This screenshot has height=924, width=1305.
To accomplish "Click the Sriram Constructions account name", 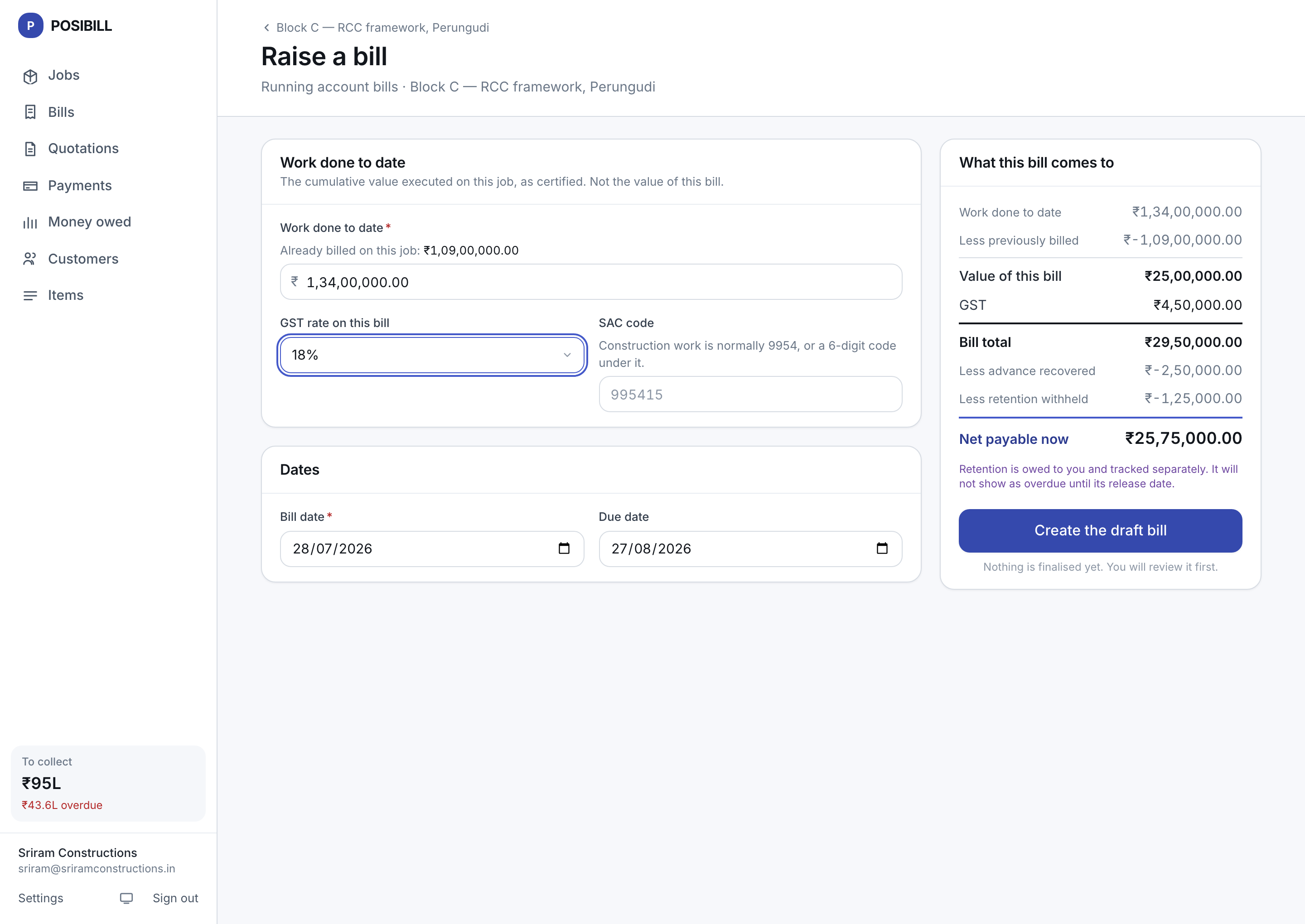I will (x=77, y=853).
